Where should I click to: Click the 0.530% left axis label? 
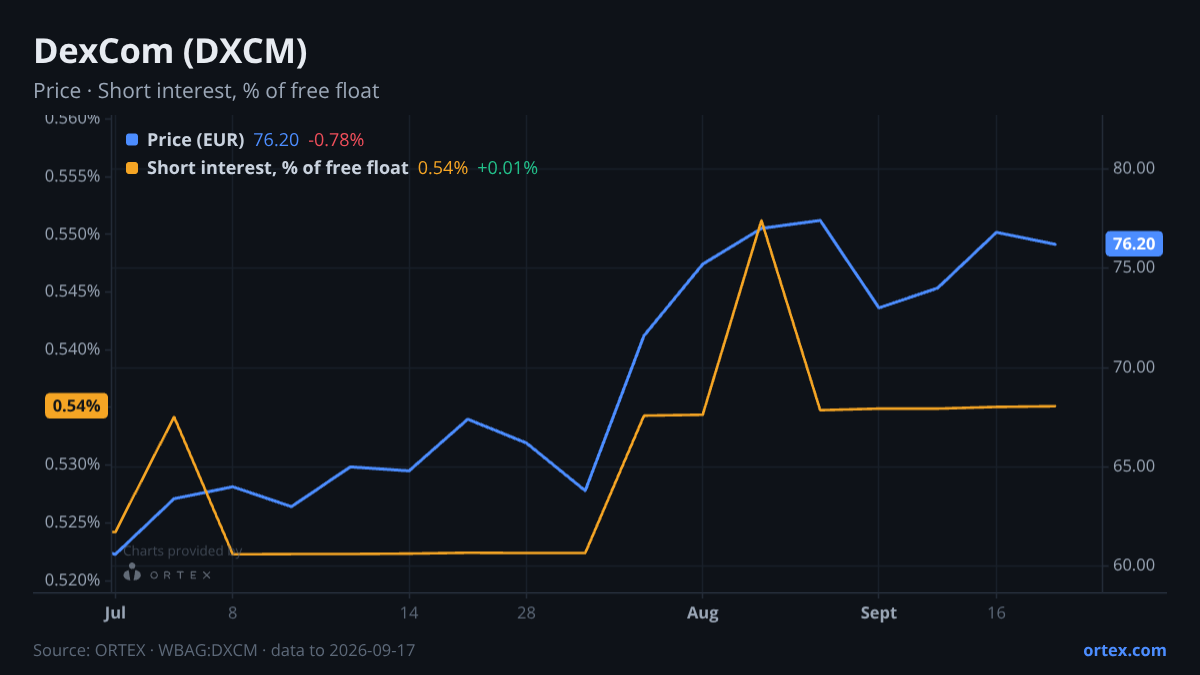click(72, 465)
